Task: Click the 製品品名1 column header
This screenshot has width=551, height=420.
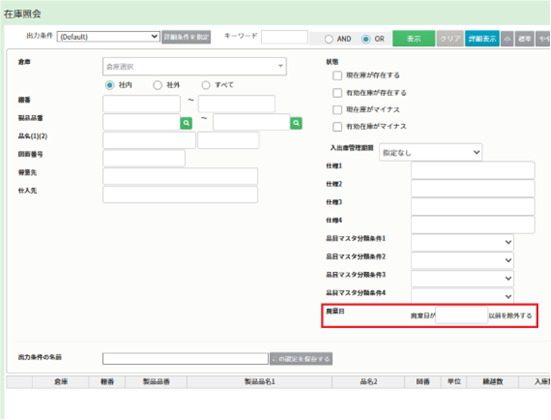Action: point(260,382)
